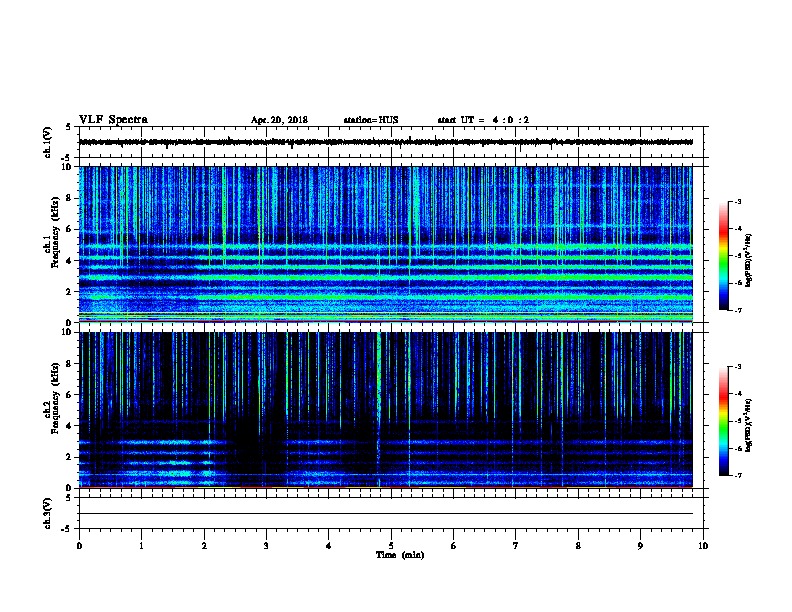792x612 pixels.
Task: Click the color scale bar beside ch.2 spectrogram
Action: [x=724, y=421]
